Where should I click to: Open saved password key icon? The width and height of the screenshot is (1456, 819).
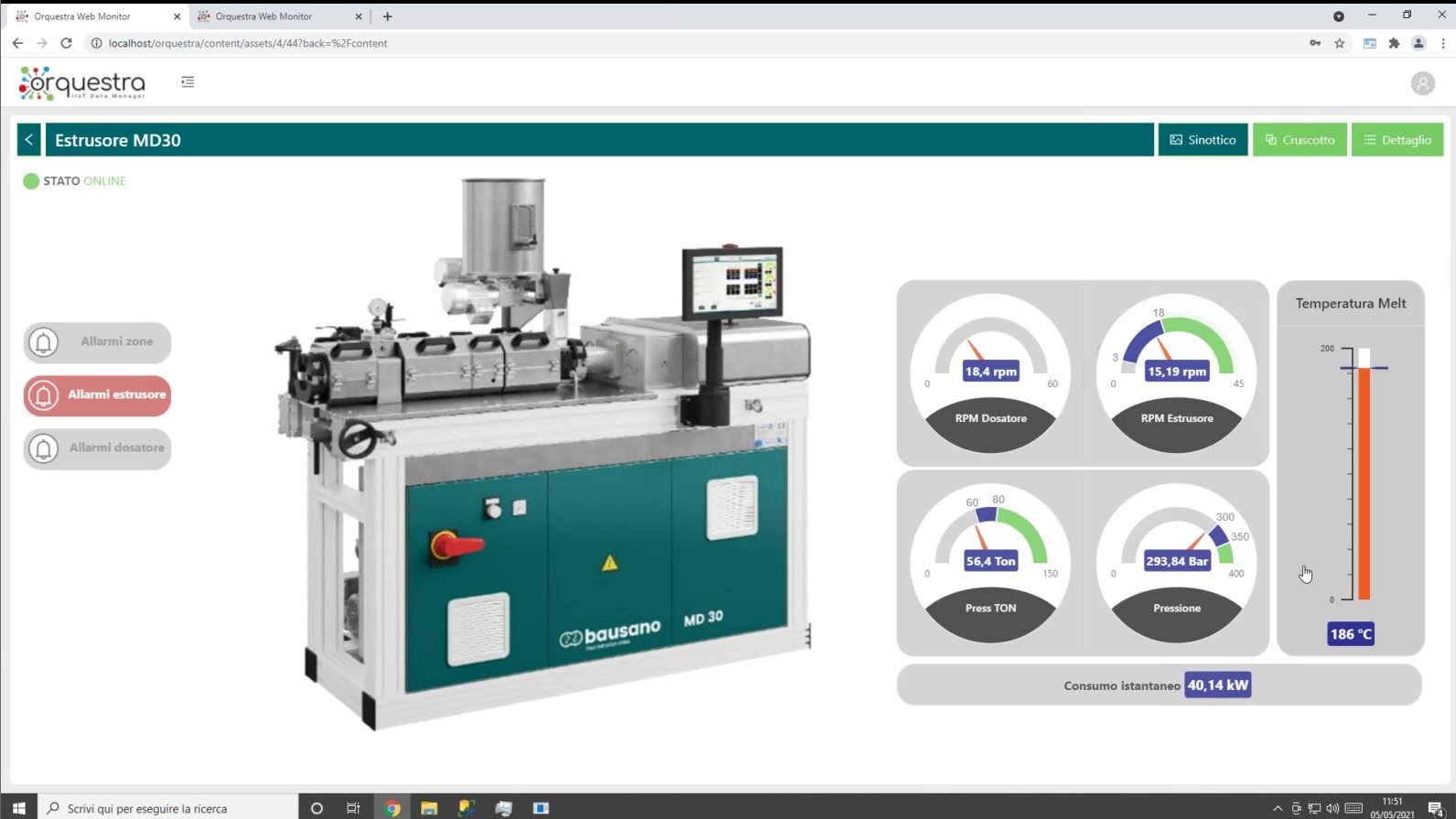point(1315,43)
